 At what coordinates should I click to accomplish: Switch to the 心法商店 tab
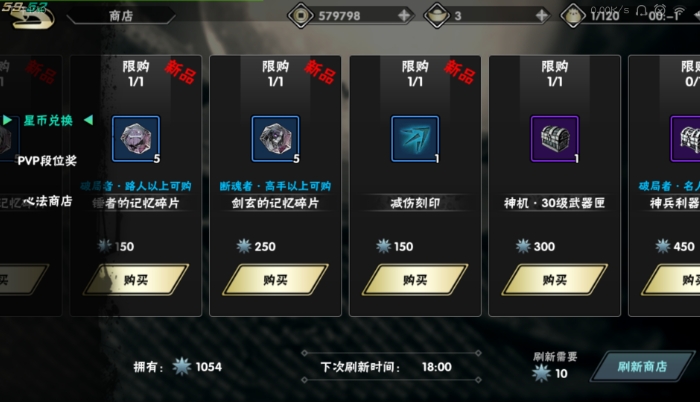[48, 201]
